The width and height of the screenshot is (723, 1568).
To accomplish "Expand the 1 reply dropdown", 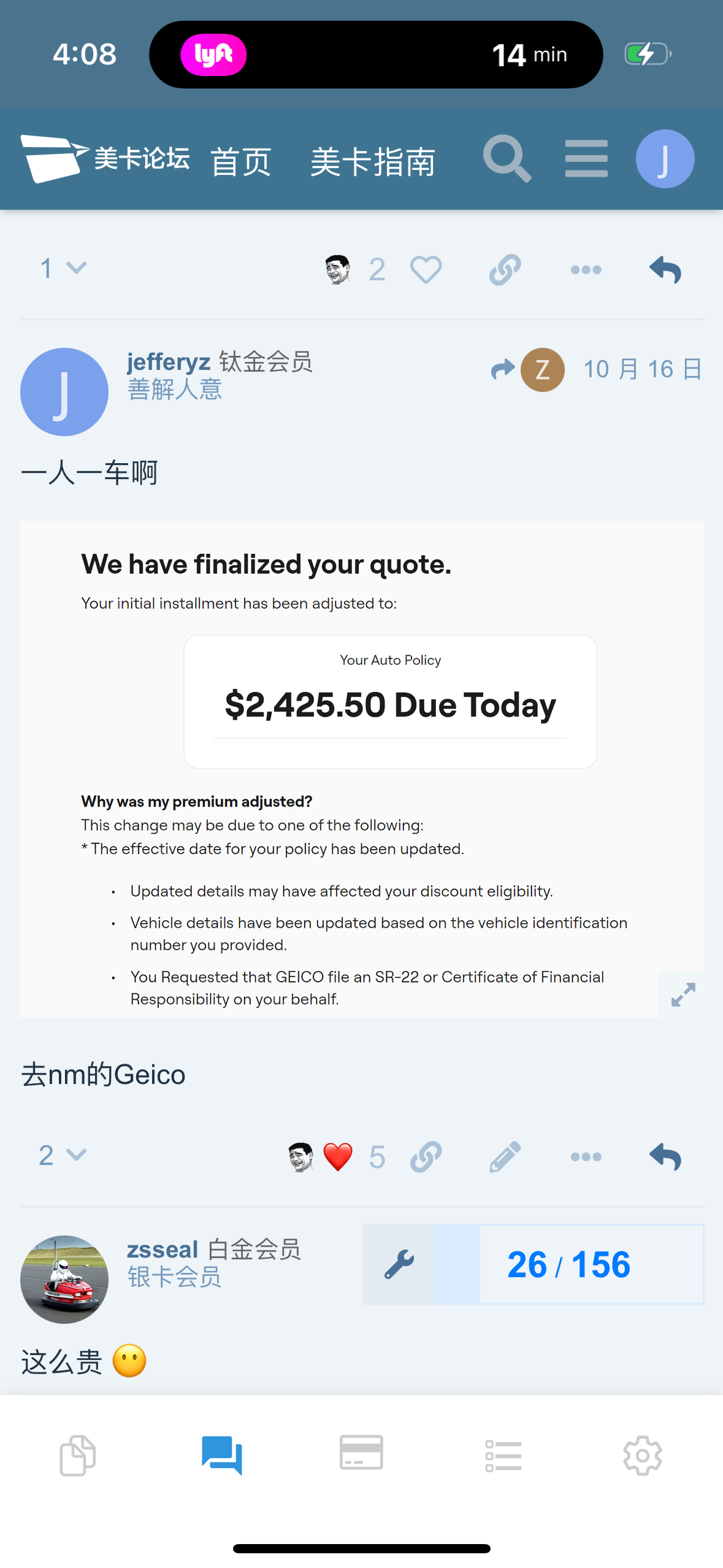I will (63, 268).
